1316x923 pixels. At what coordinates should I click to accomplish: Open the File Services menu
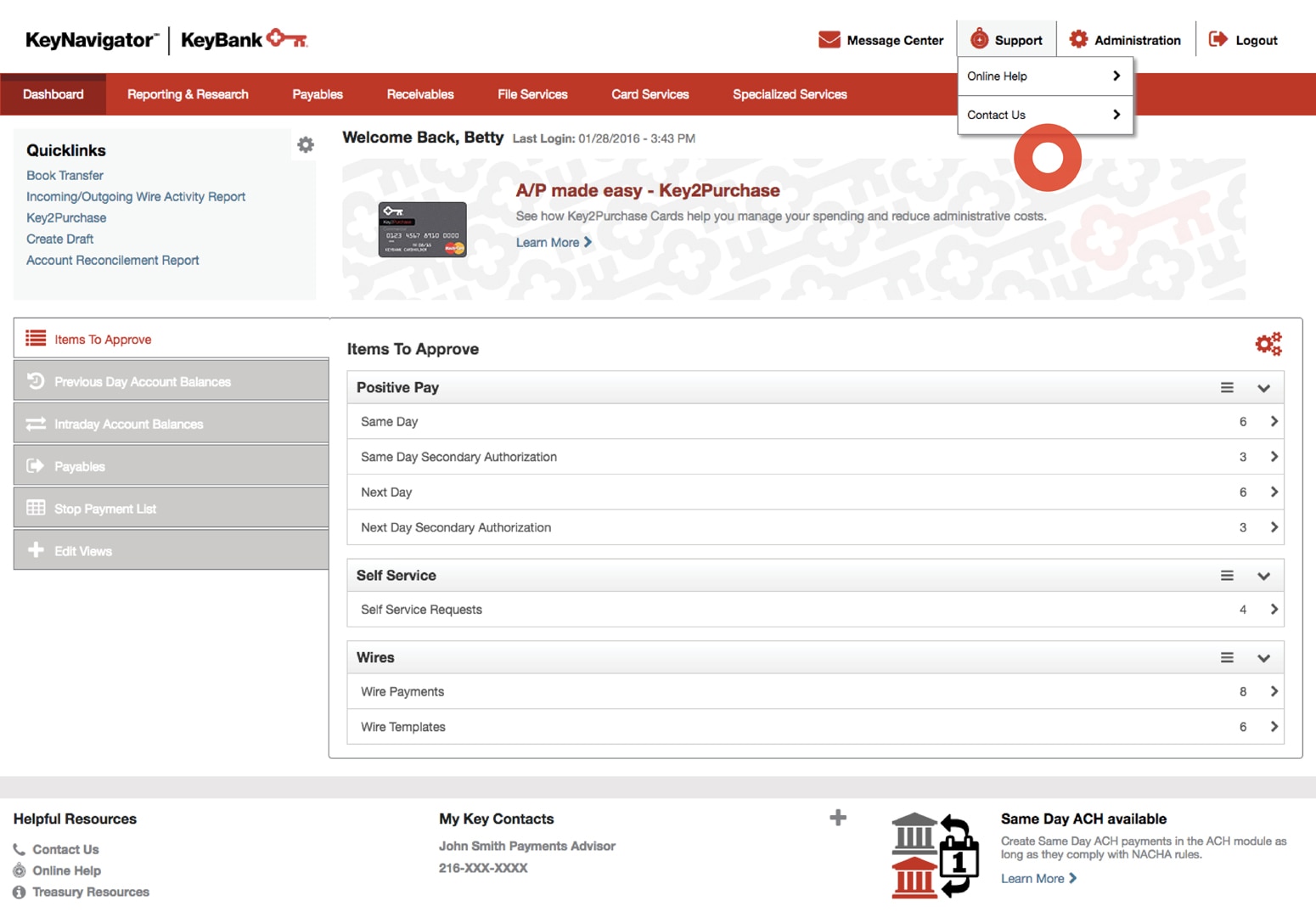coord(532,94)
